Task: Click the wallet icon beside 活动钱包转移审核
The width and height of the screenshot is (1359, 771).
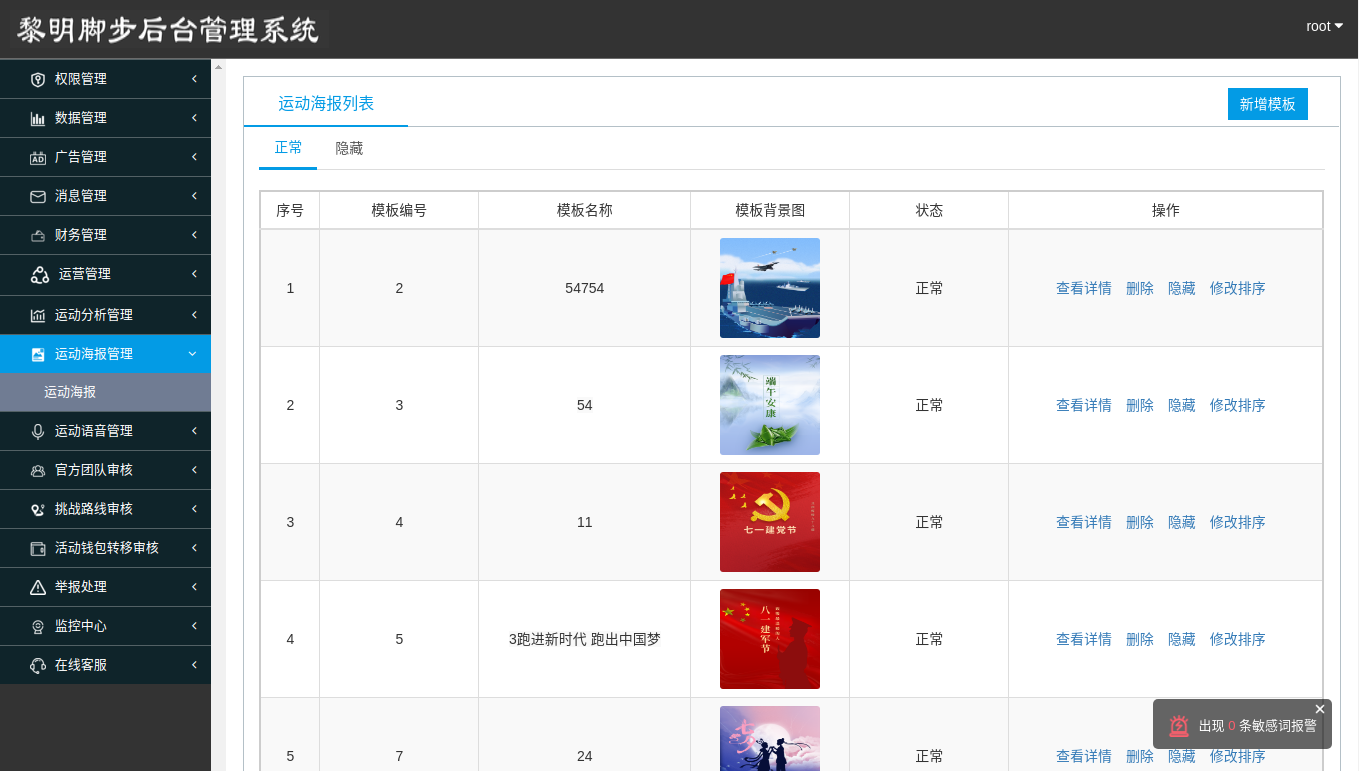Action: [x=38, y=548]
